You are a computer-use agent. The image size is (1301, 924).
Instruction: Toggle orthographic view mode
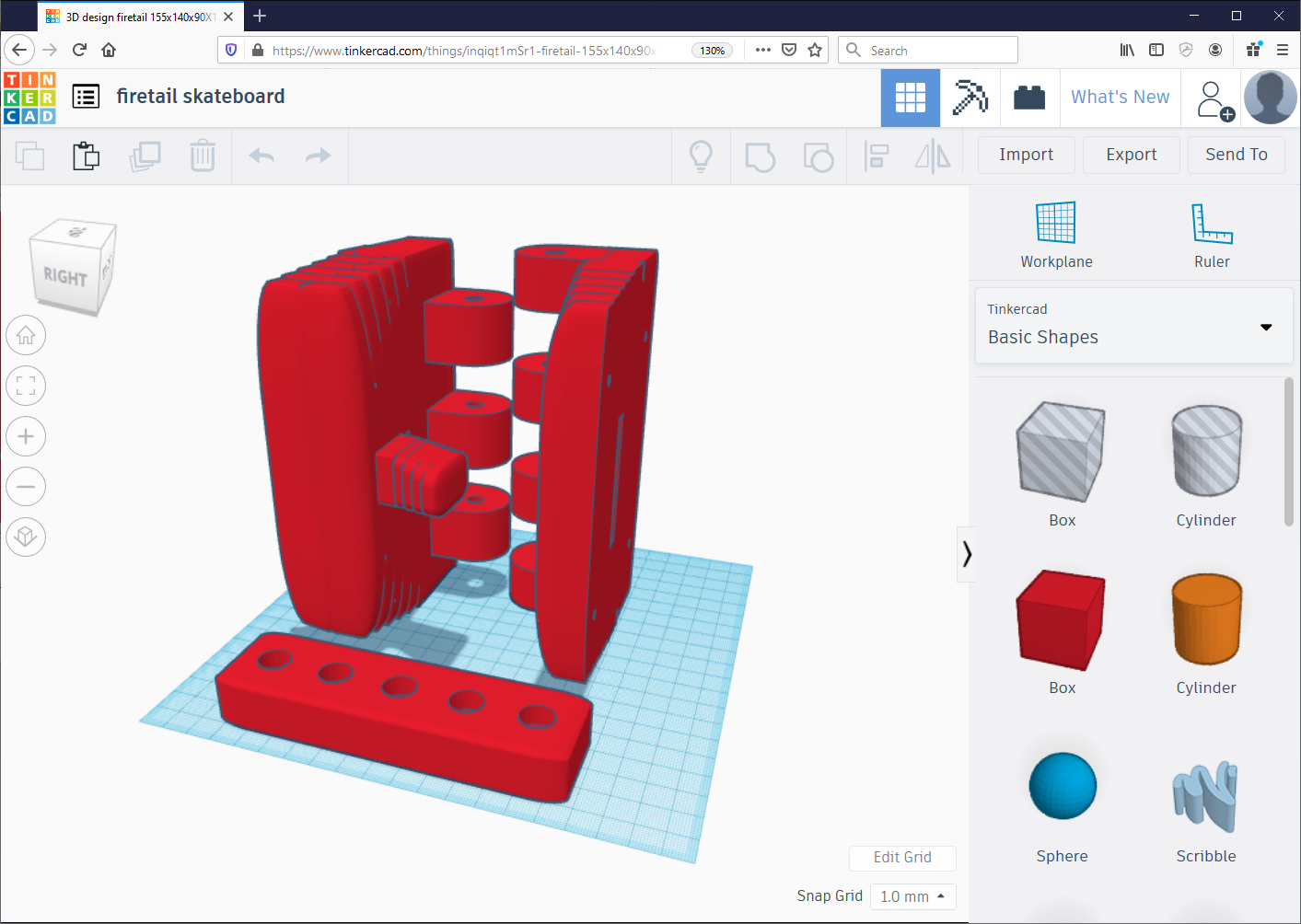point(26,537)
